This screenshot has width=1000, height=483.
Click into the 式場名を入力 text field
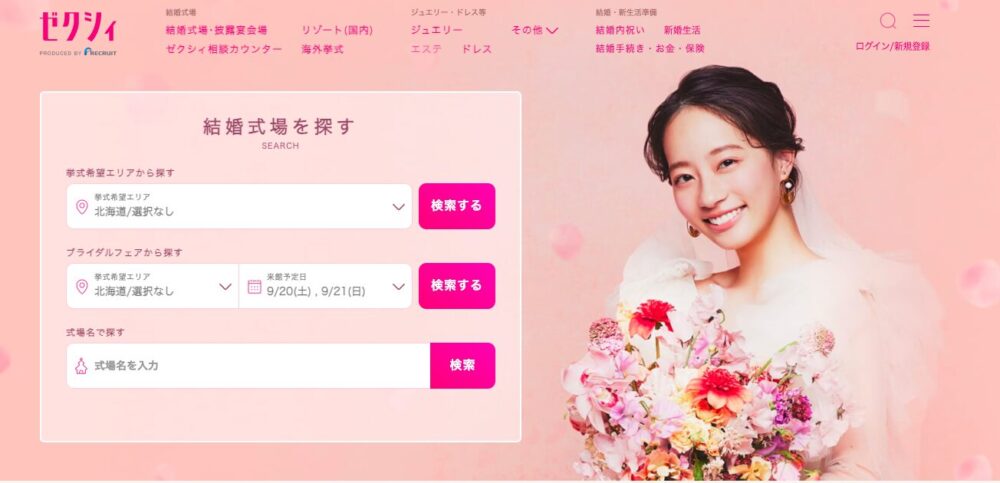[249, 366]
